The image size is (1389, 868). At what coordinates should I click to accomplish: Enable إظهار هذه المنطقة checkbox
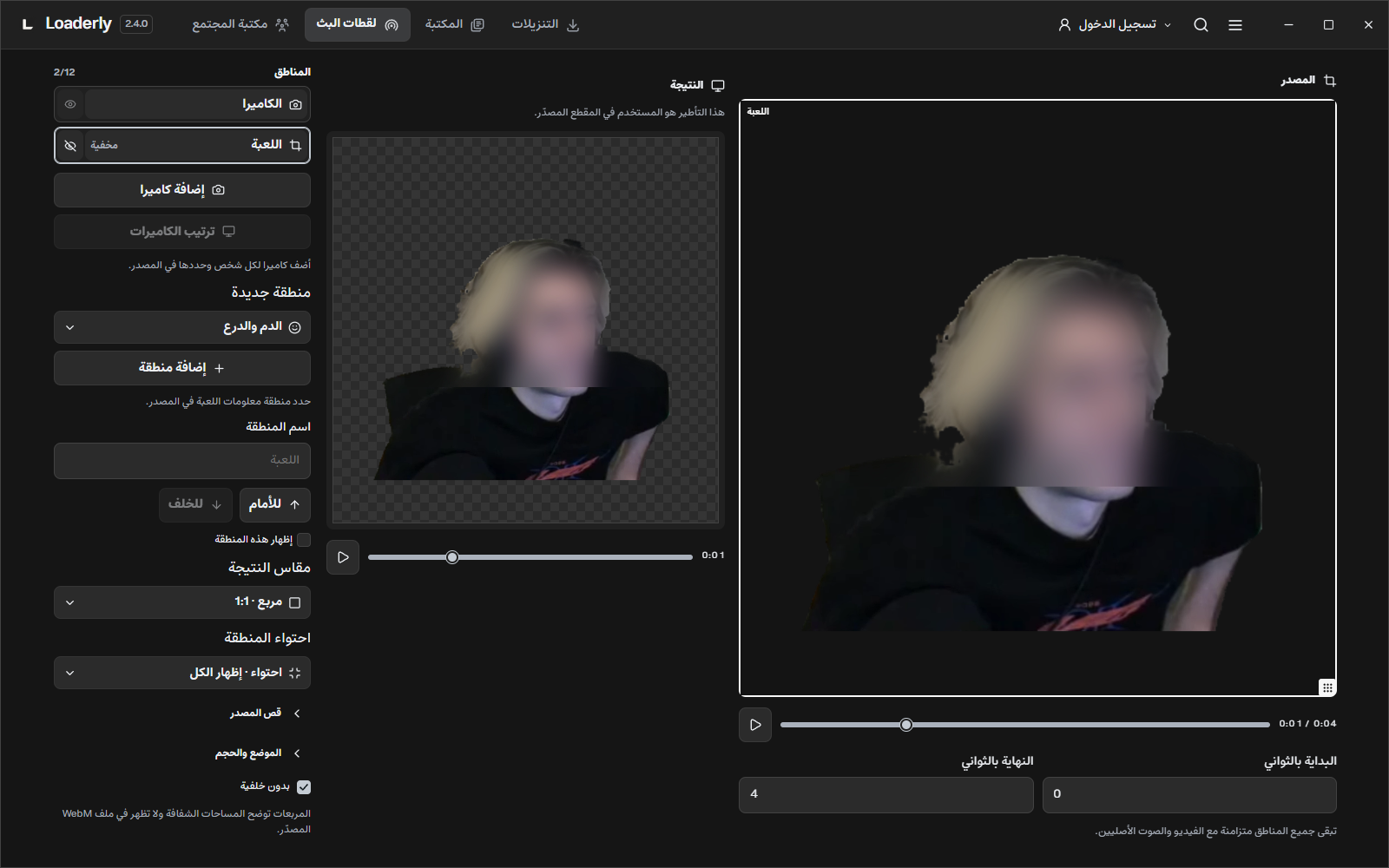point(304,540)
